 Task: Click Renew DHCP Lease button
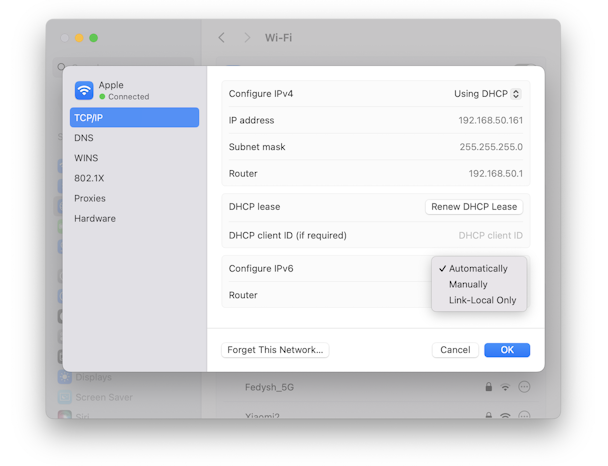click(474, 207)
